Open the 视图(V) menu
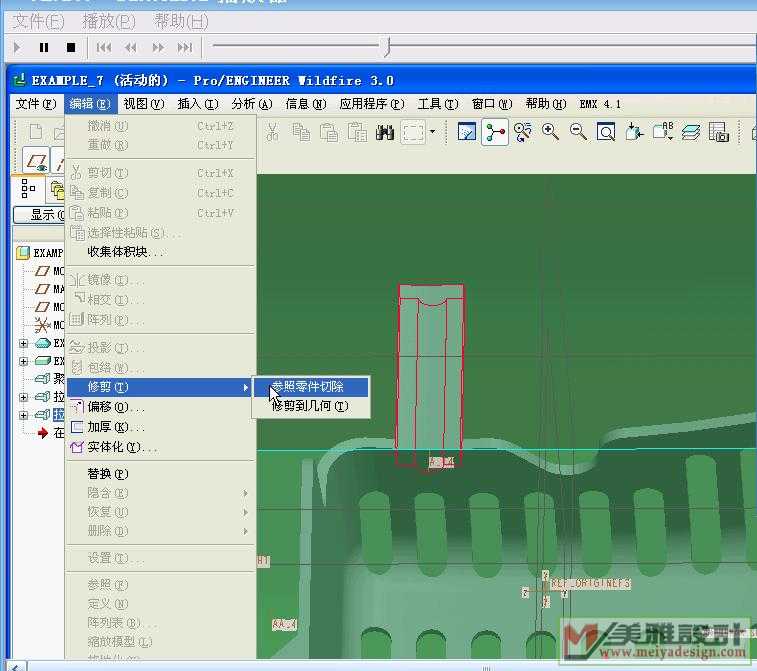 point(144,104)
